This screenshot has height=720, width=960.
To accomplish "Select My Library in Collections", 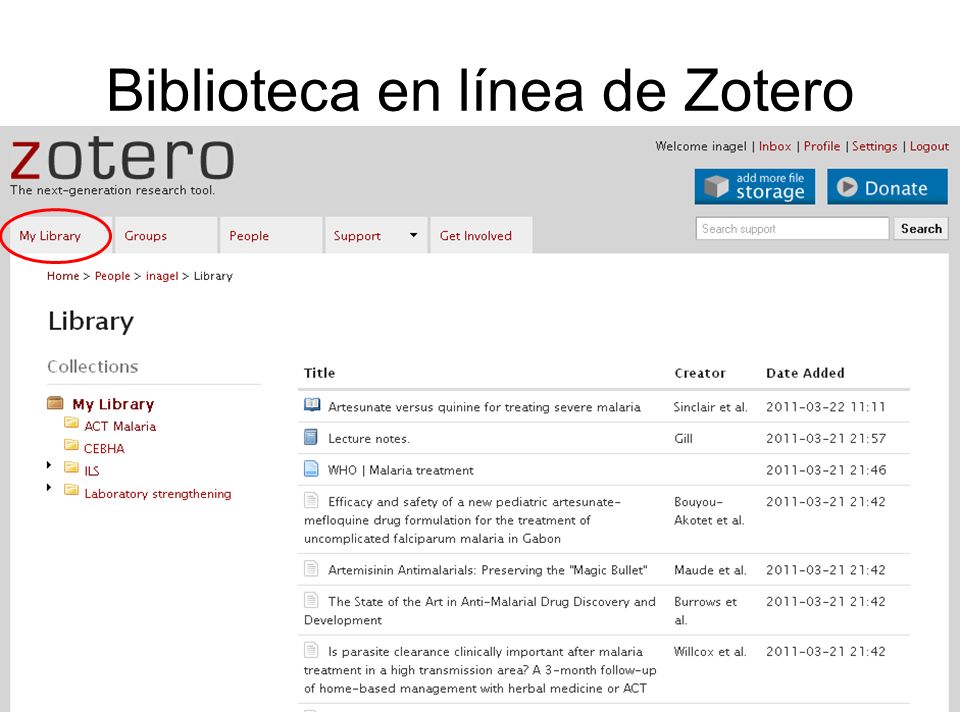I will 113,404.
